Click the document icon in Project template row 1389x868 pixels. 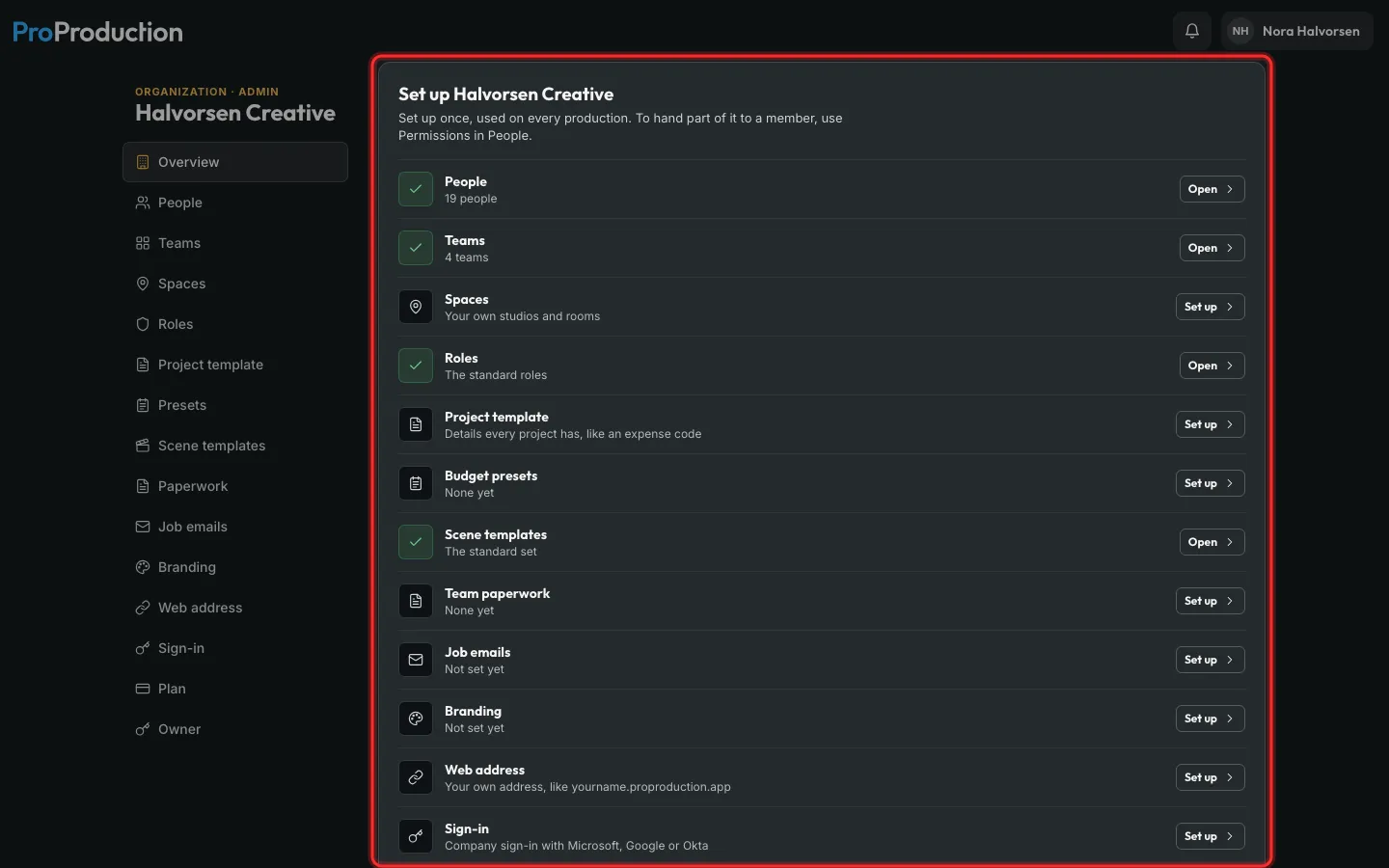[x=416, y=424]
